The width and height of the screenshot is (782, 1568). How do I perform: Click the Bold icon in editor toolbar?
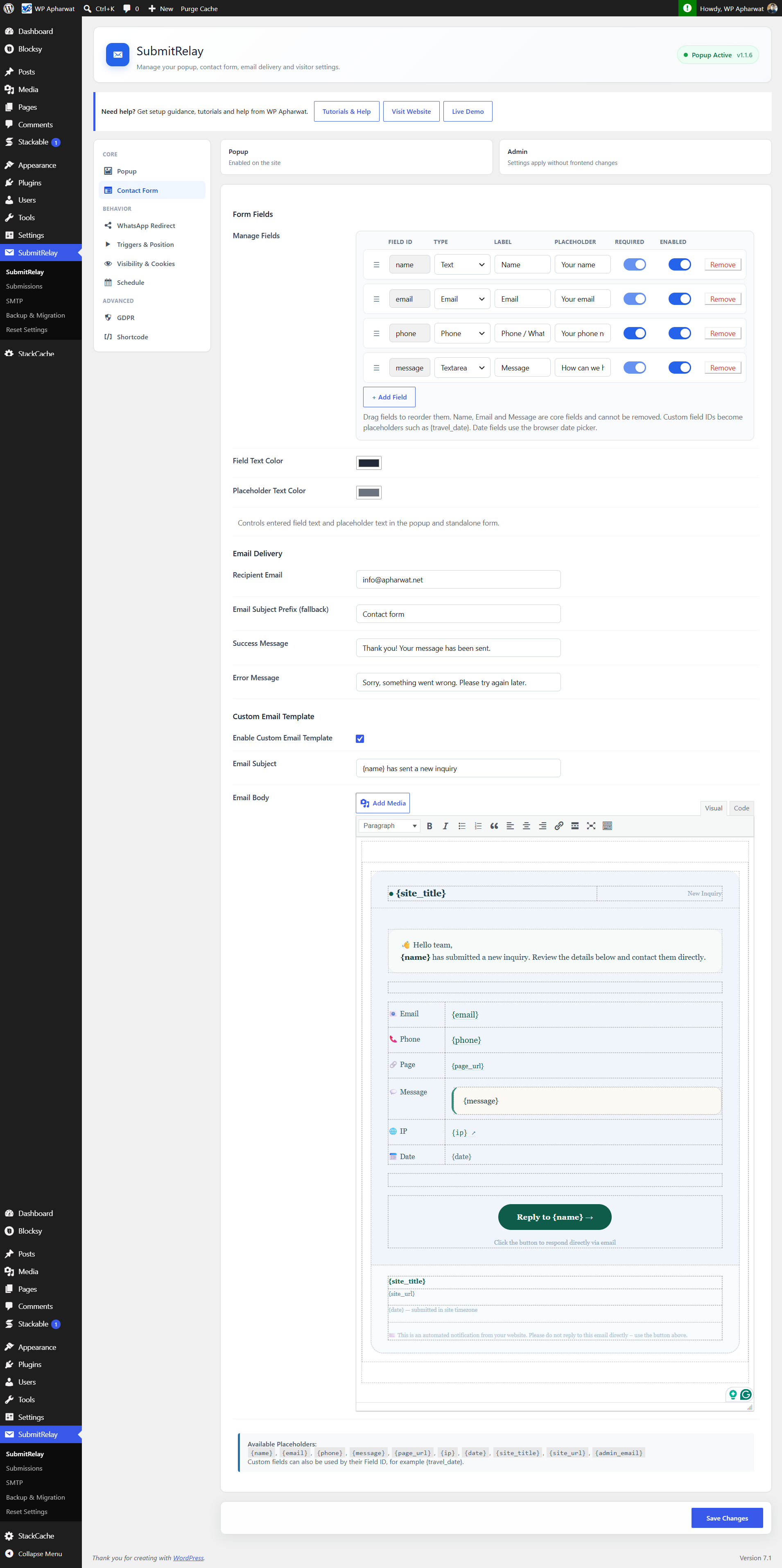pos(429,826)
